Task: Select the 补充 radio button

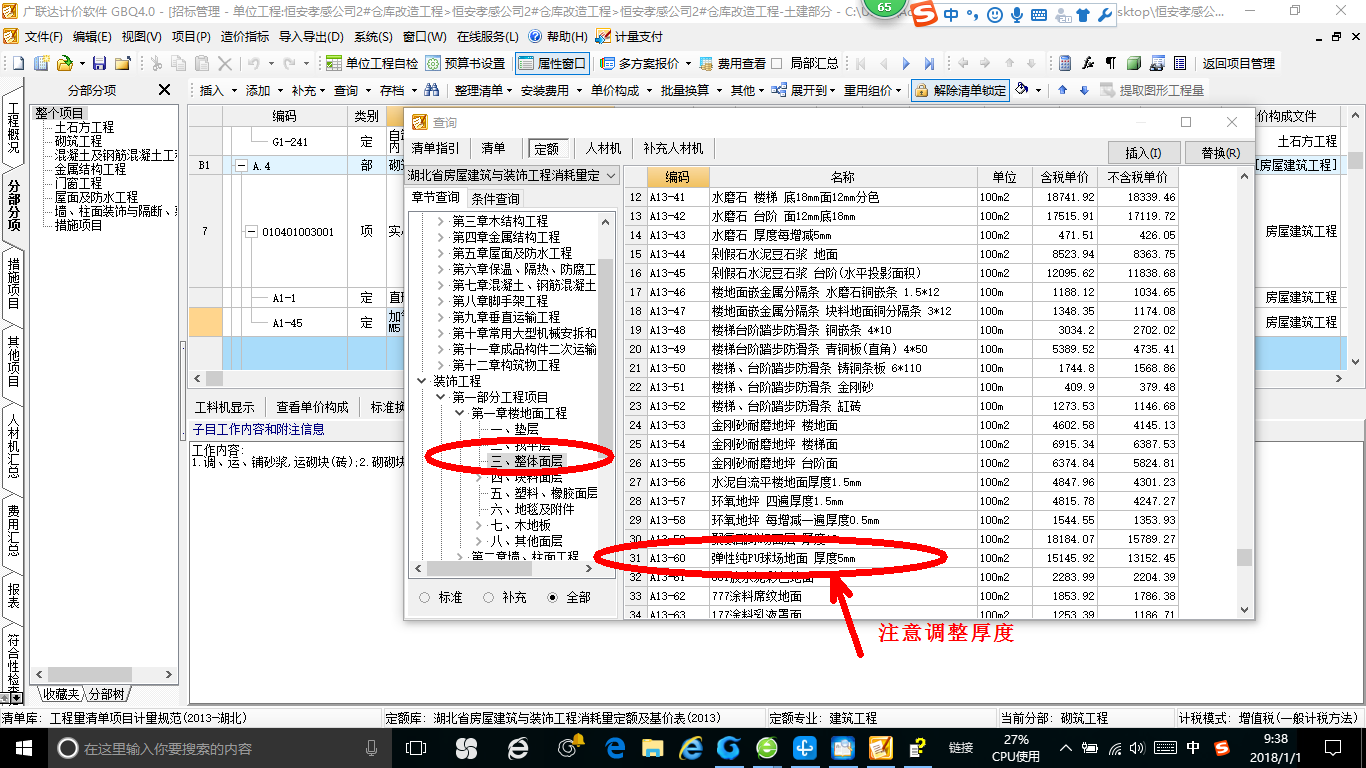Action: [x=488, y=597]
